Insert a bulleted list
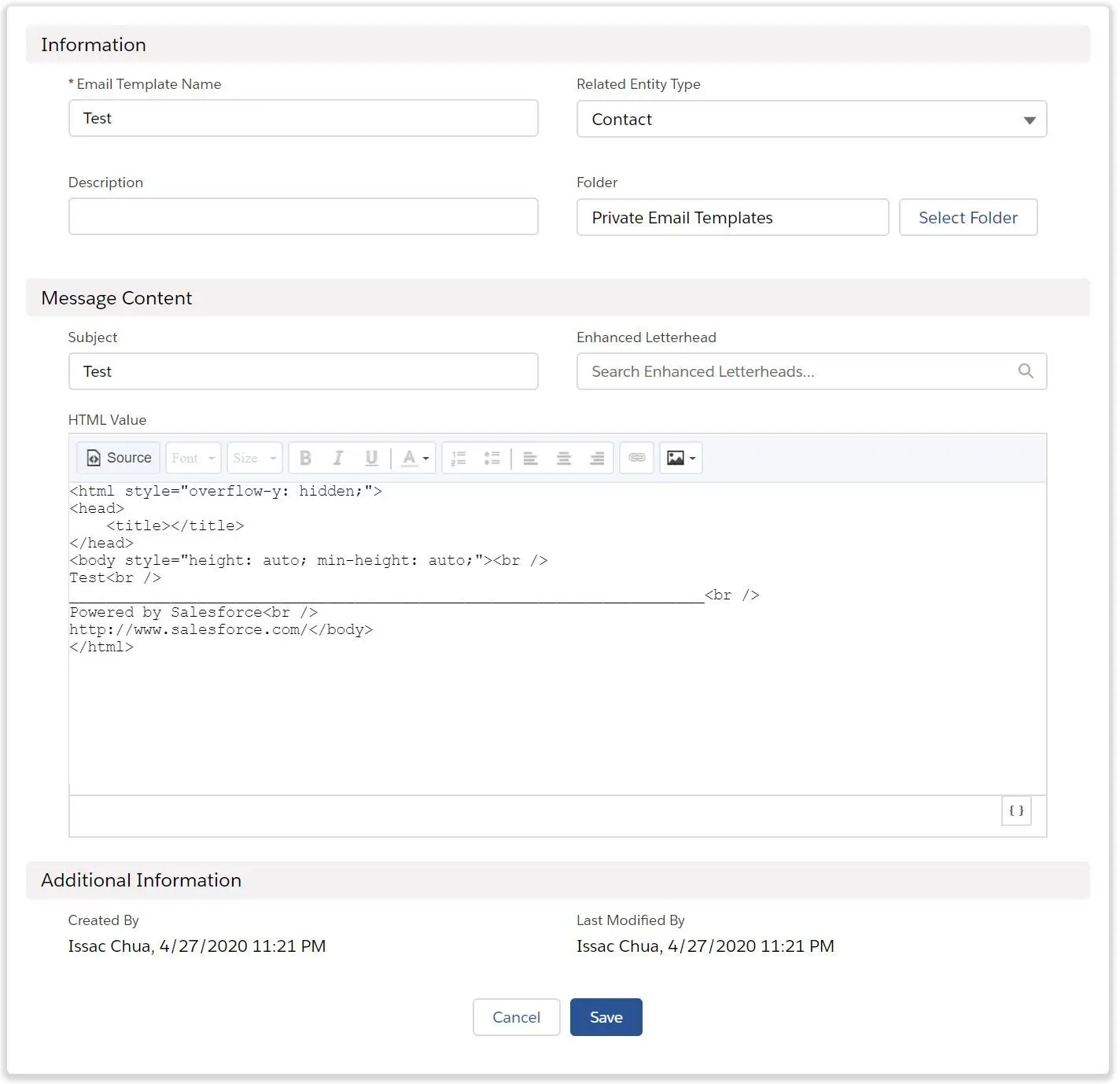Screen dimensions: 1120x1084 click(x=492, y=458)
